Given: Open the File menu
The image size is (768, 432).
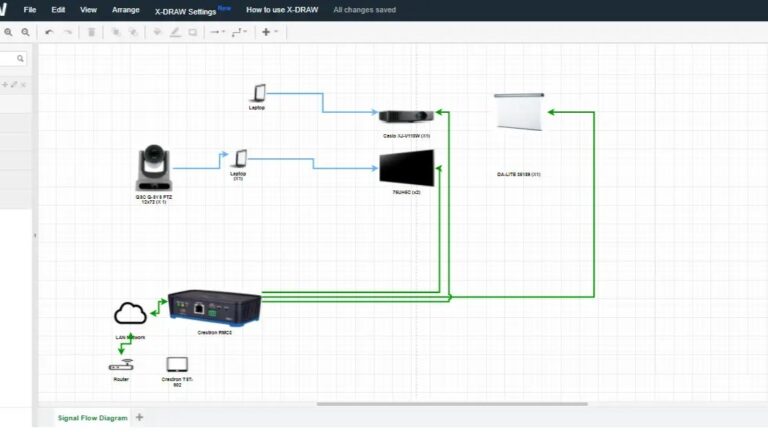Looking at the screenshot, I should [x=30, y=9].
